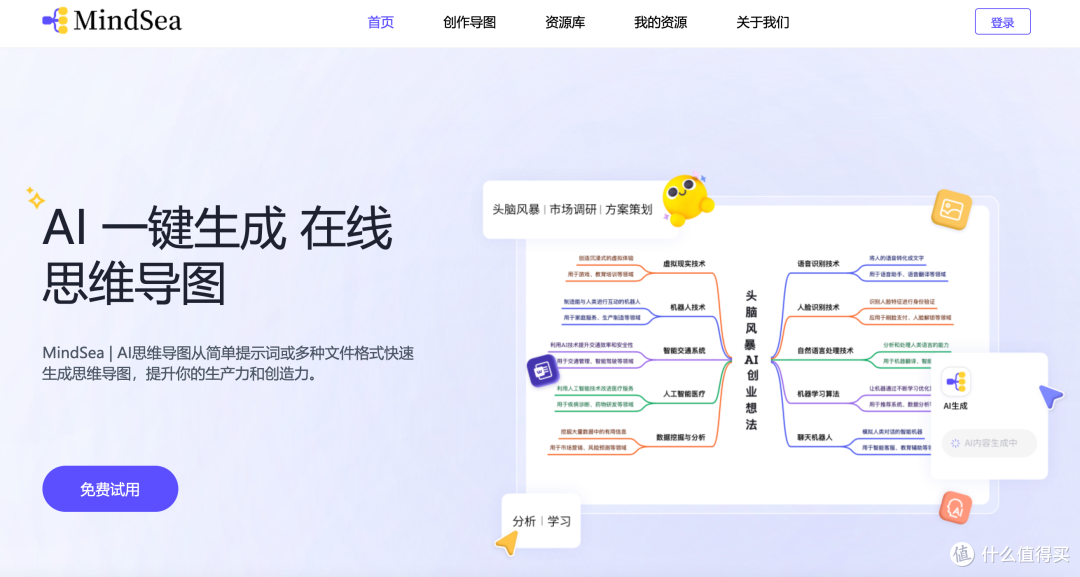Click the 分析 | 学习 tag card
This screenshot has width=1080, height=577.
coord(541,521)
